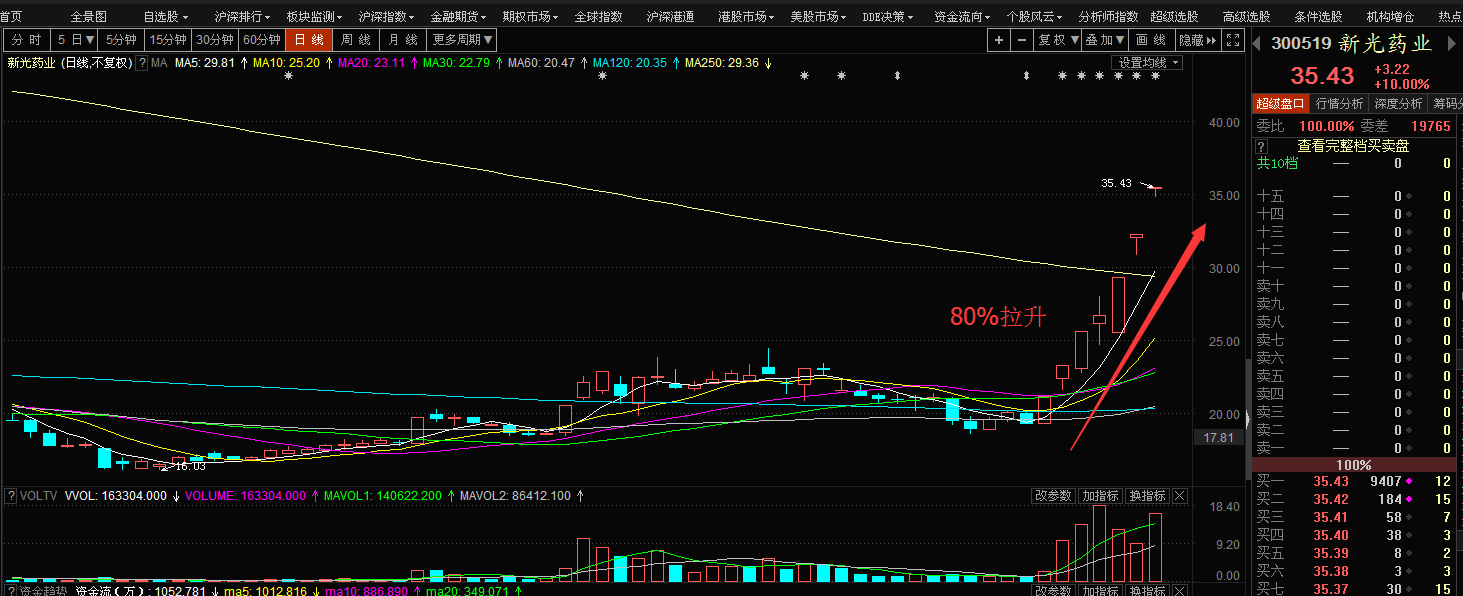Go to the 首页 home menu
The height and width of the screenshot is (596, 1463).
pyautogui.click(x=11, y=17)
